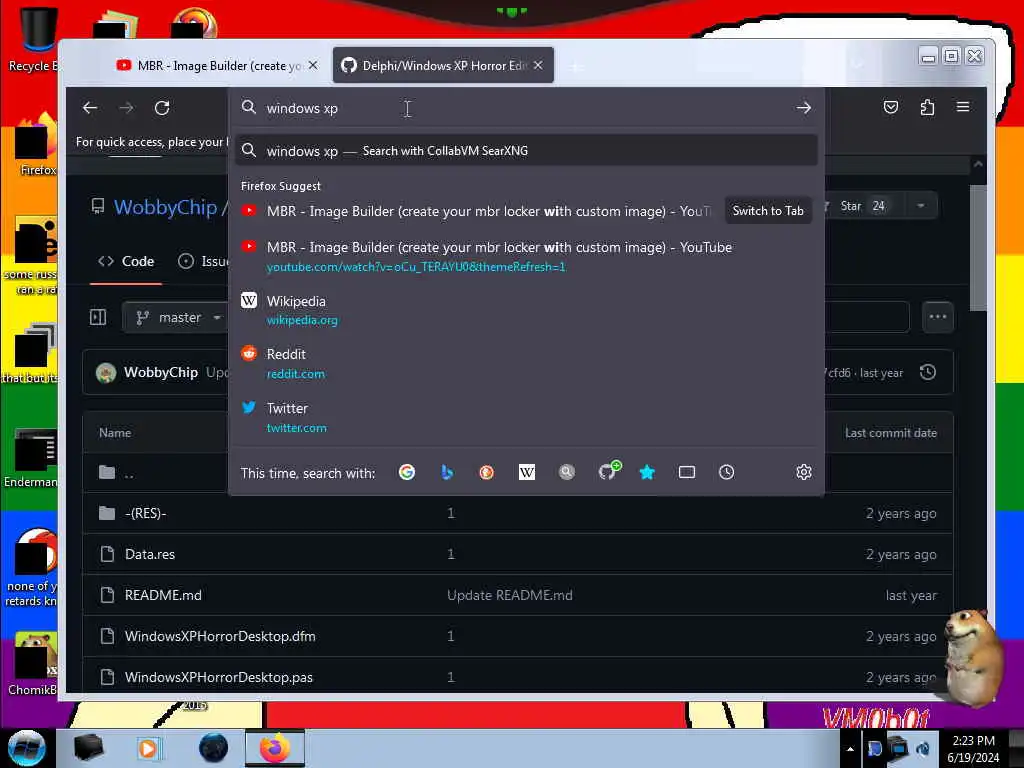Click the Last commit date column header
1024x768 pixels.
tap(891, 433)
